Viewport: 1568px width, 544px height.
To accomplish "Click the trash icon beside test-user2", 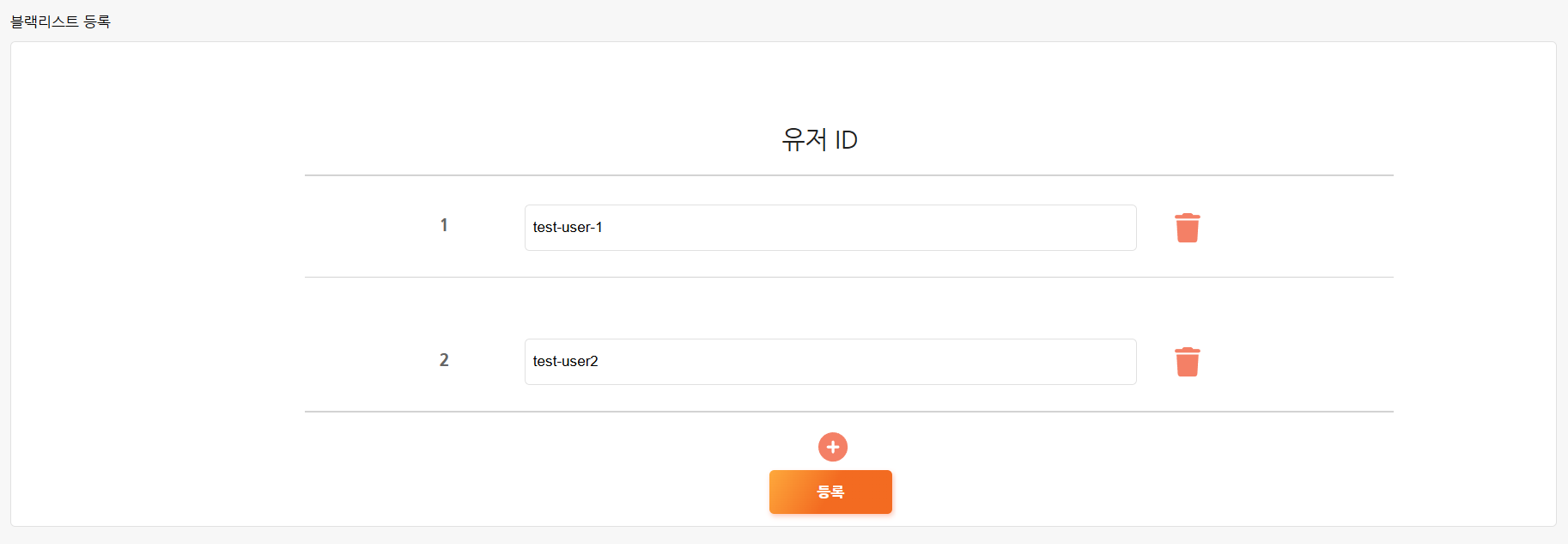I will pos(1187,362).
